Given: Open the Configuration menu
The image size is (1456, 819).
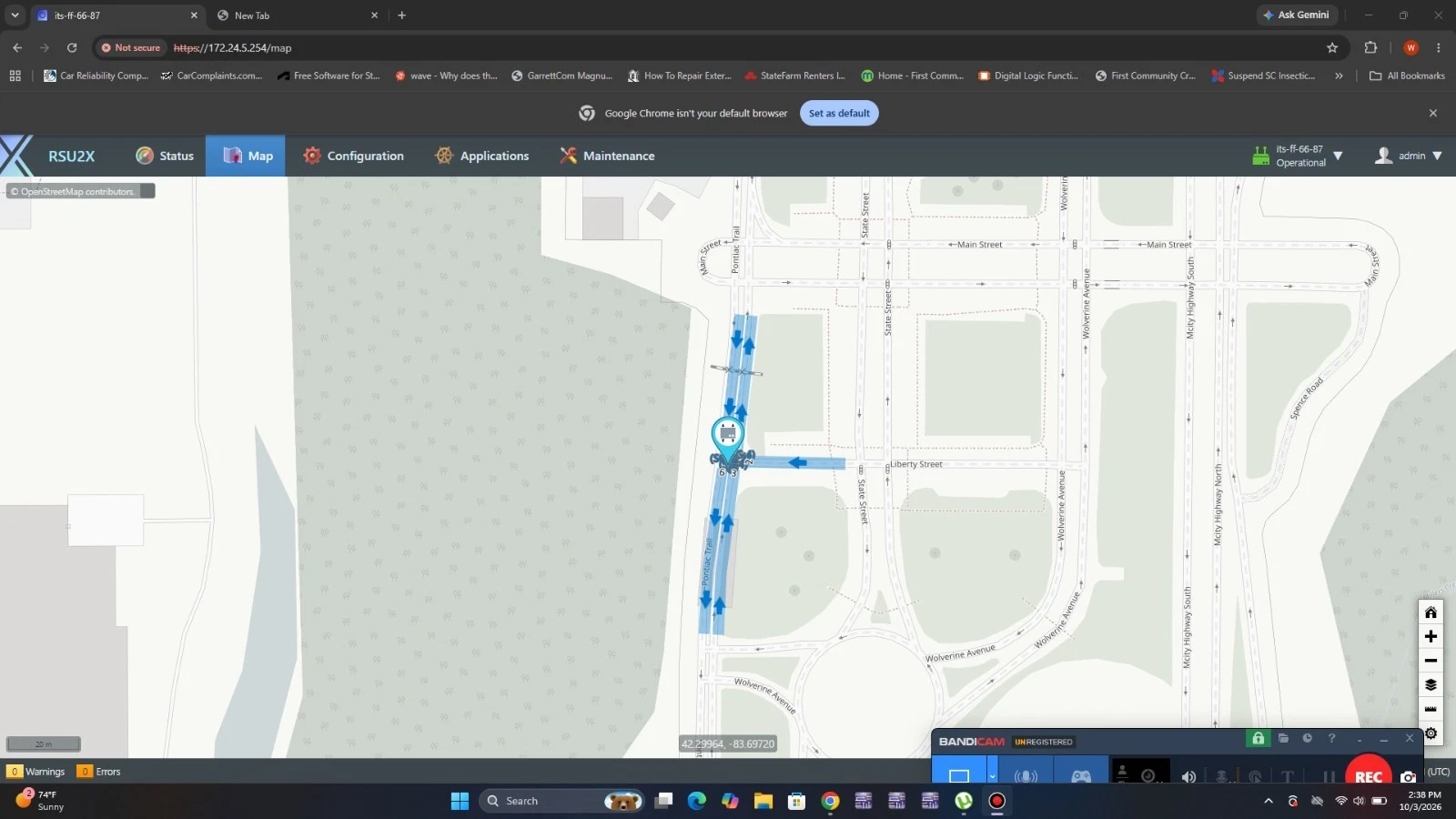Looking at the screenshot, I should point(353,156).
